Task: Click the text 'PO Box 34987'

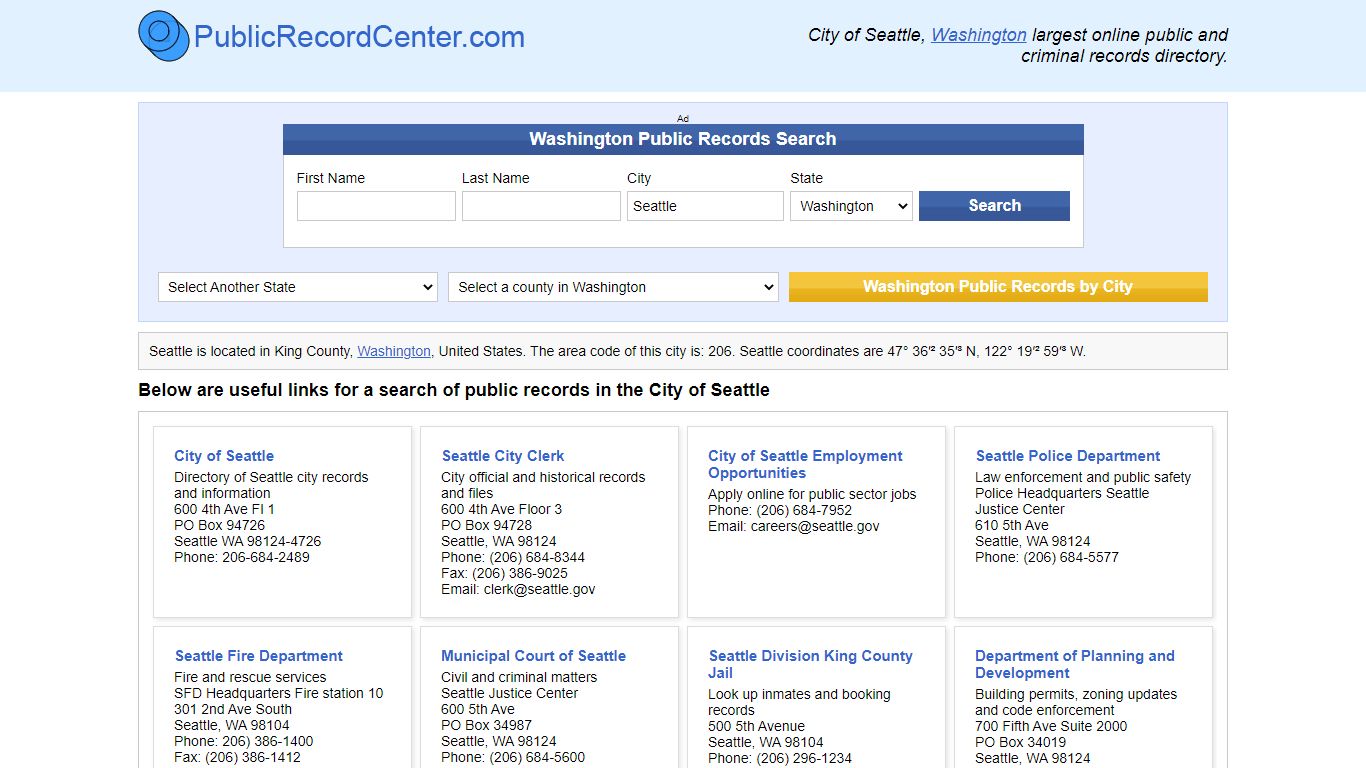Action: [487, 725]
